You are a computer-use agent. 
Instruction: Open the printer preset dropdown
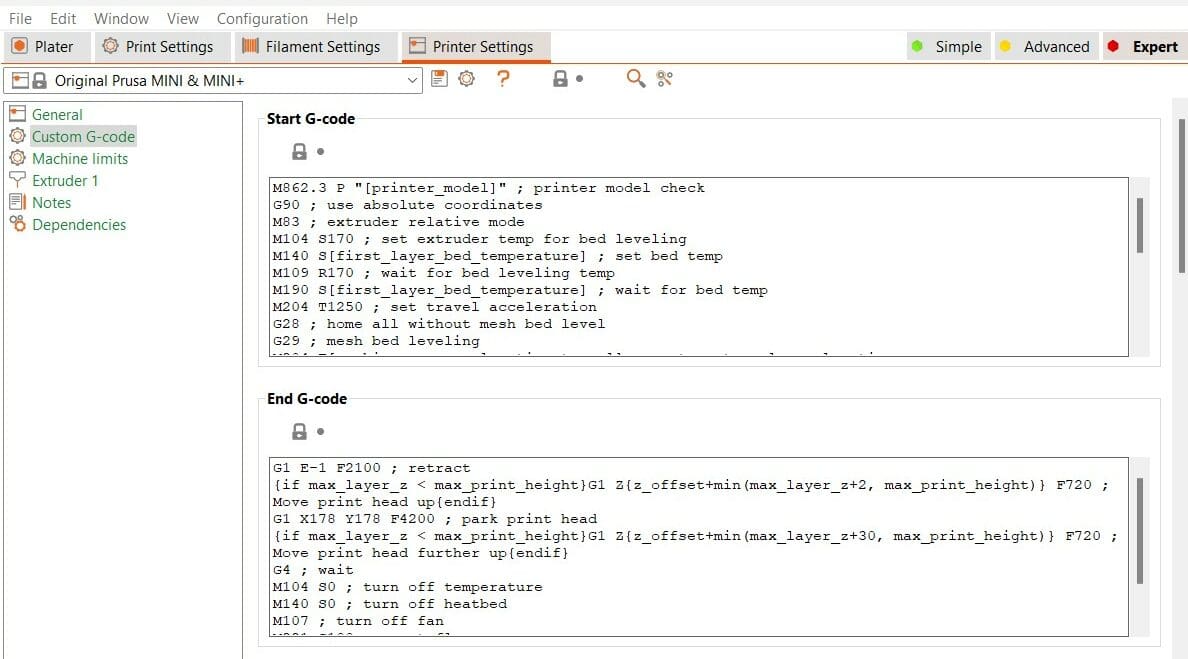(213, 80)
